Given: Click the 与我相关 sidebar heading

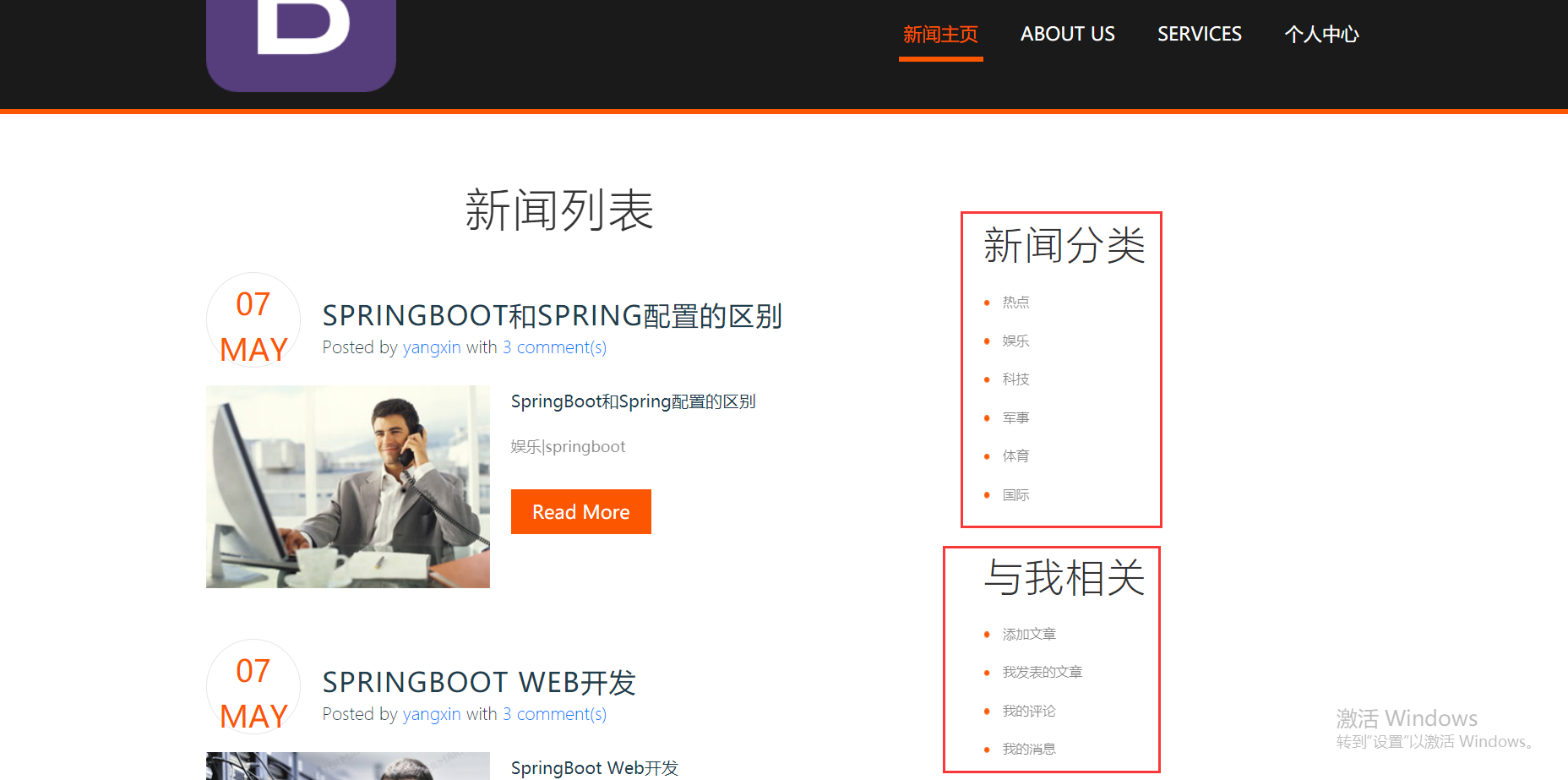Looking at the screenshot, I should (x=1064, y=578).
